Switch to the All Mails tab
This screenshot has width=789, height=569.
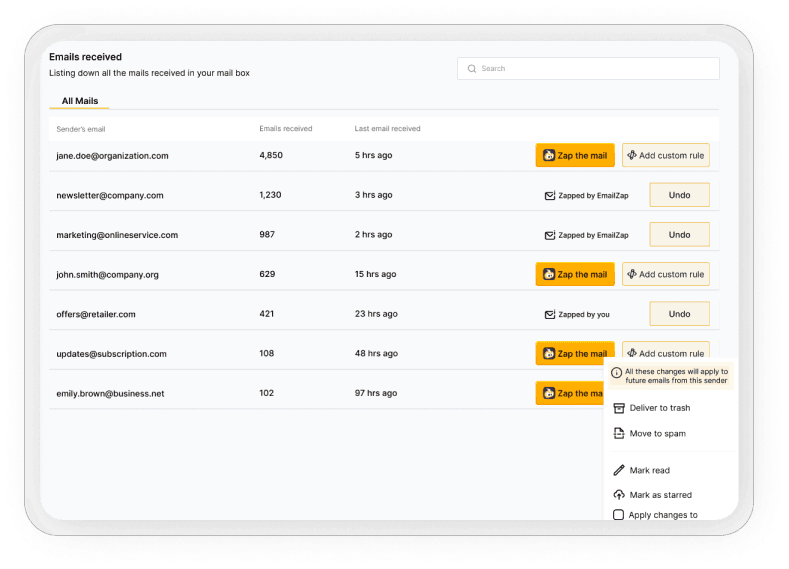point(80,101)
